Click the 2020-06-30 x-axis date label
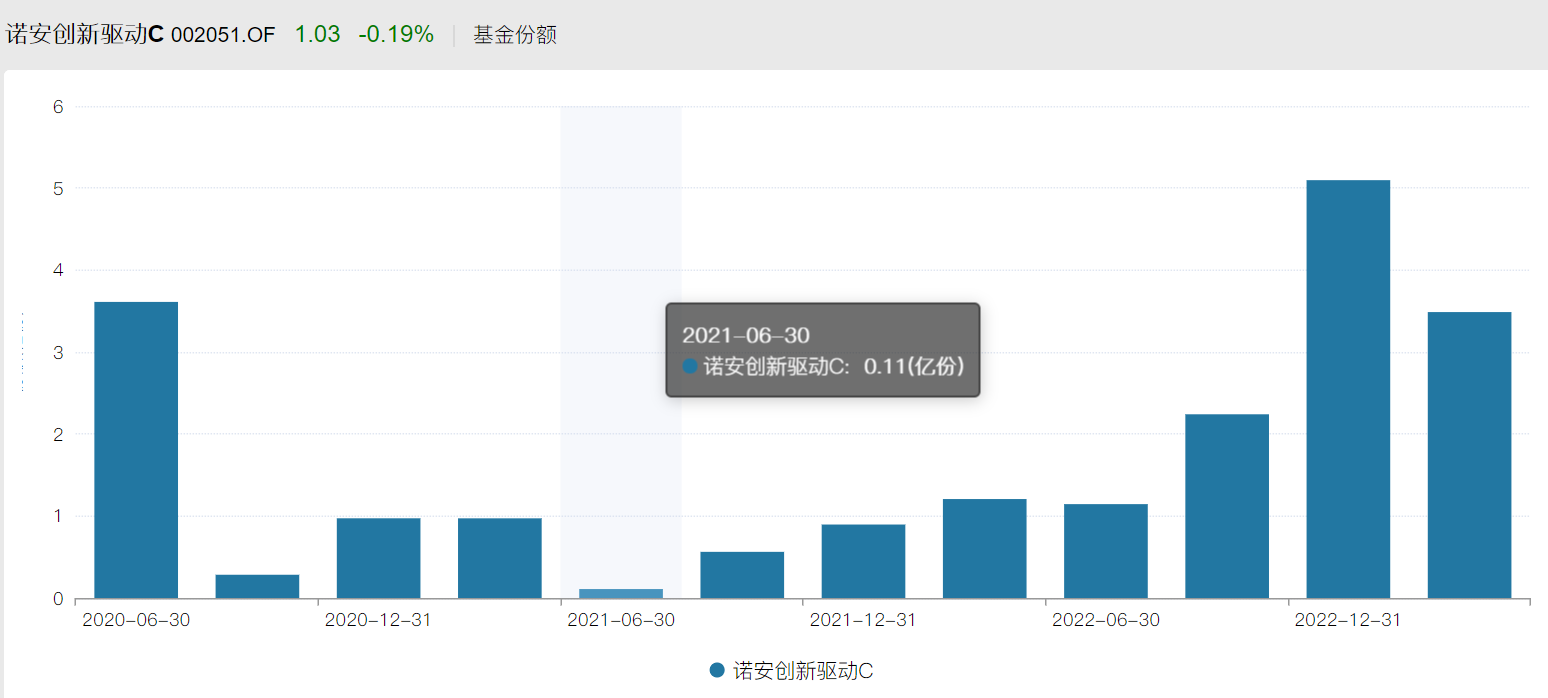 coord(136,620)
